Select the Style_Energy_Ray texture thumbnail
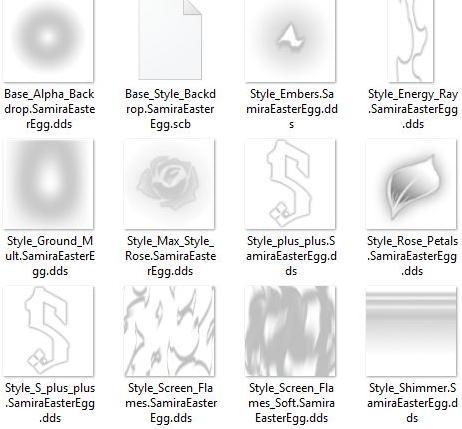This screenshot has width=462, height=429. click(x=411, y=40)
